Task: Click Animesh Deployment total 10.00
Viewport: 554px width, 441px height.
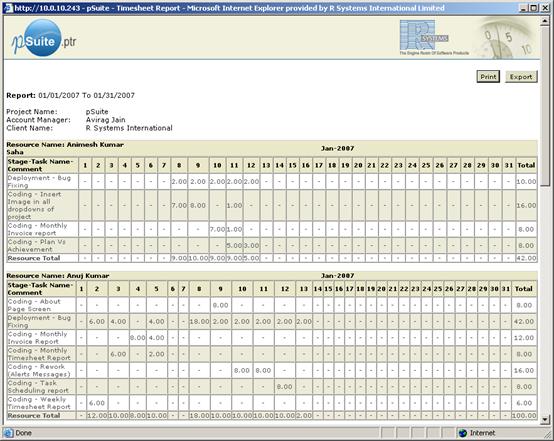Action: (x=526, y=182)
